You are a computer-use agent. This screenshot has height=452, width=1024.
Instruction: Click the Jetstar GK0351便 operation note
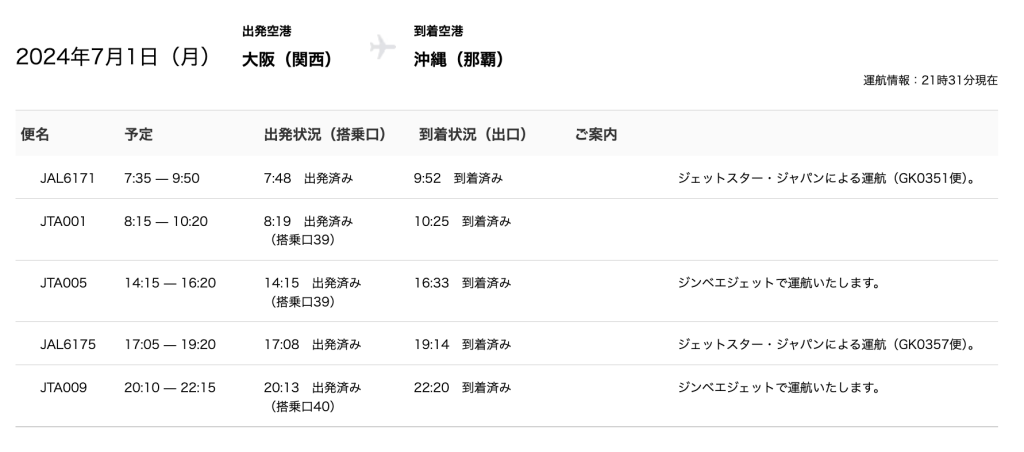pos(826,179)
